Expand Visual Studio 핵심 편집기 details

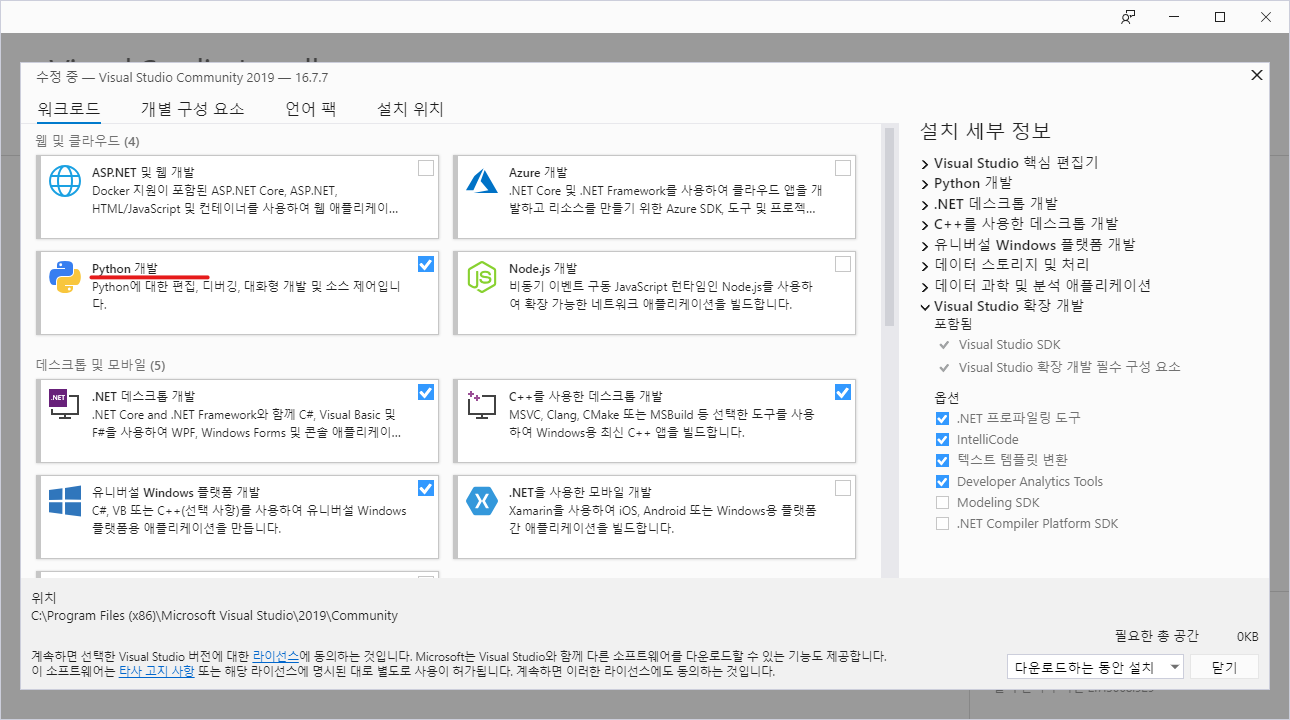point(925,163)
